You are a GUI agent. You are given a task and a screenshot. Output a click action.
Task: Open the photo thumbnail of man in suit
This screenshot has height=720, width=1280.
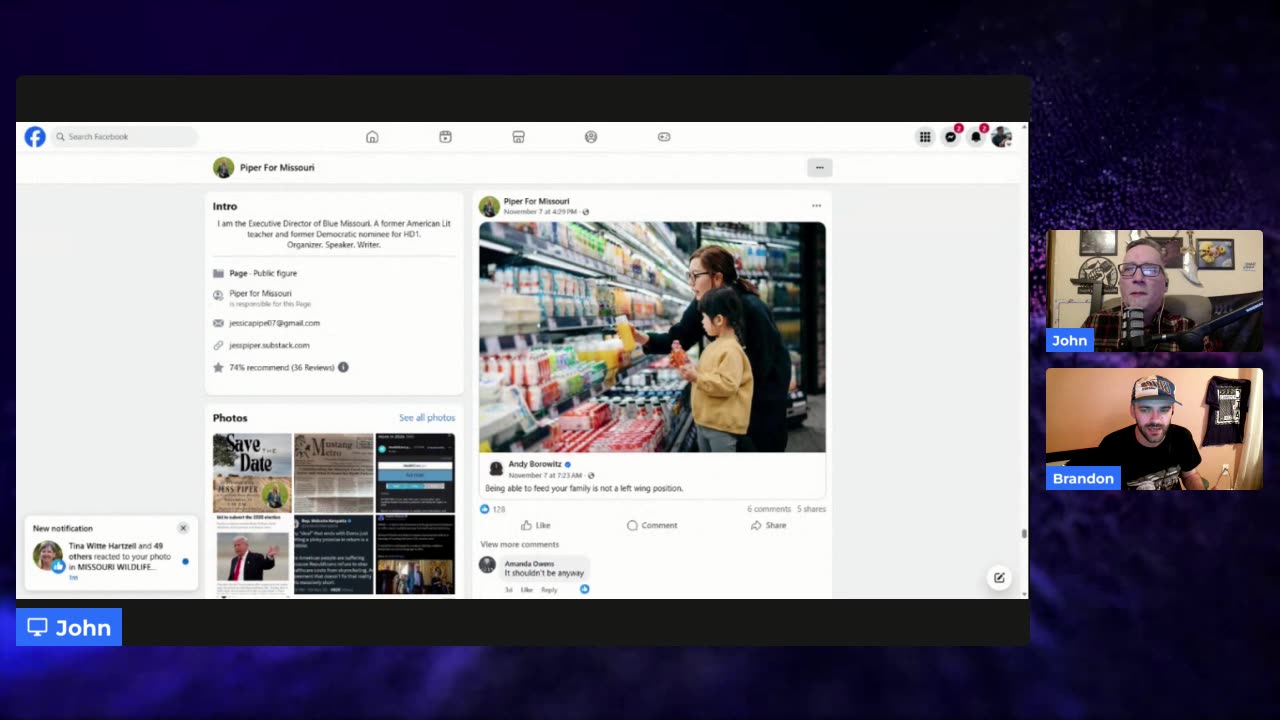click(x=252, y=555)
